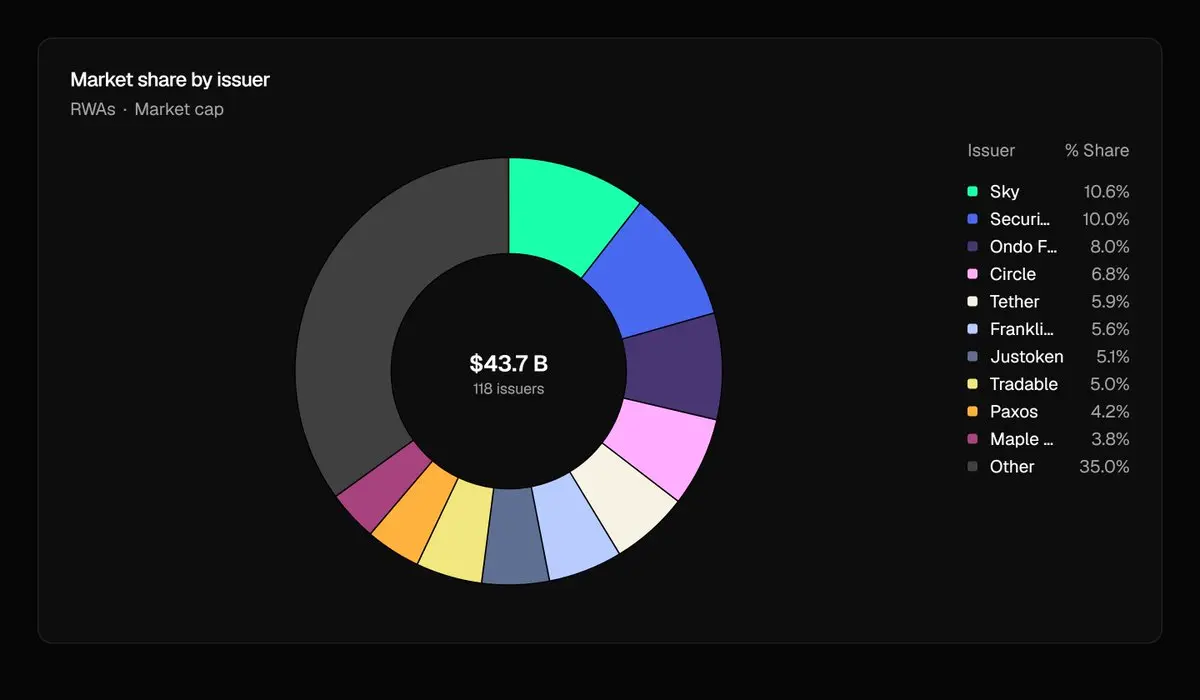Select the Maple … legend label

pyautogui.click(x=1022, y=439)
